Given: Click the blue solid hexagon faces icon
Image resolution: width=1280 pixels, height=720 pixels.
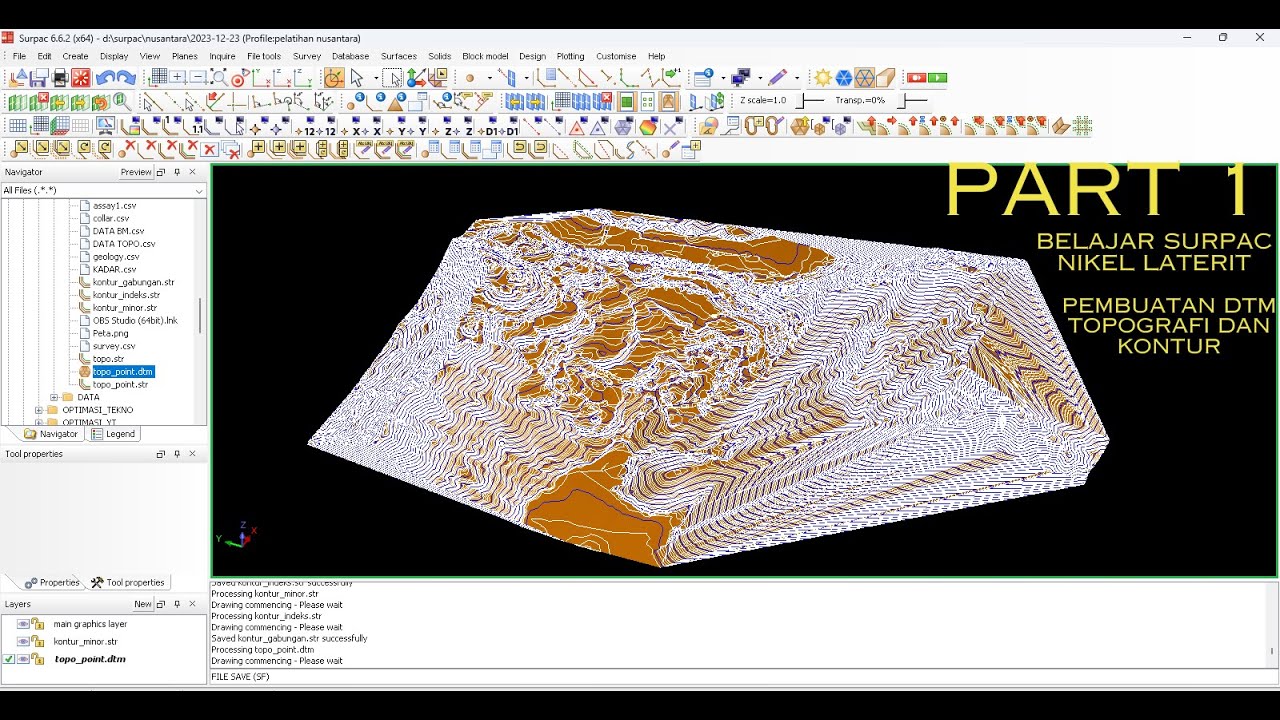Looking at the screenshot, I should (x=844, y=77).
